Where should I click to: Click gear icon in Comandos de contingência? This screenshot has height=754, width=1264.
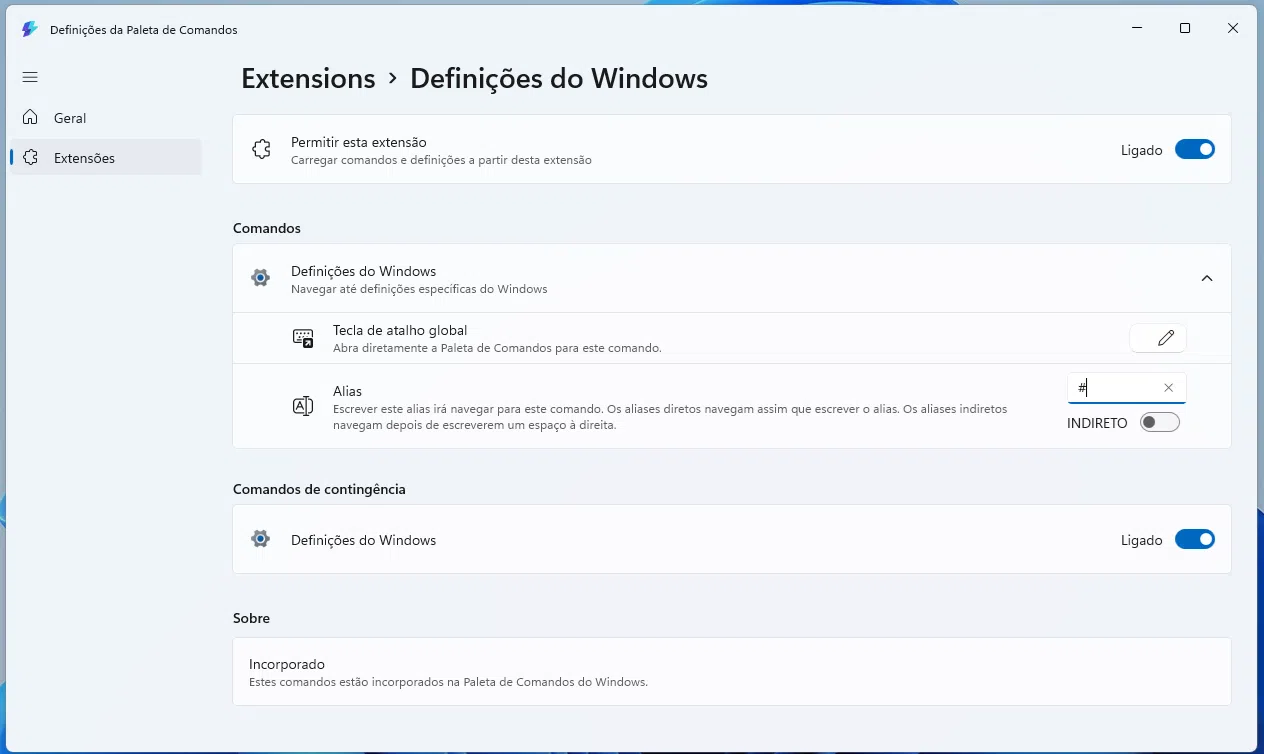[x=261, y=540]
